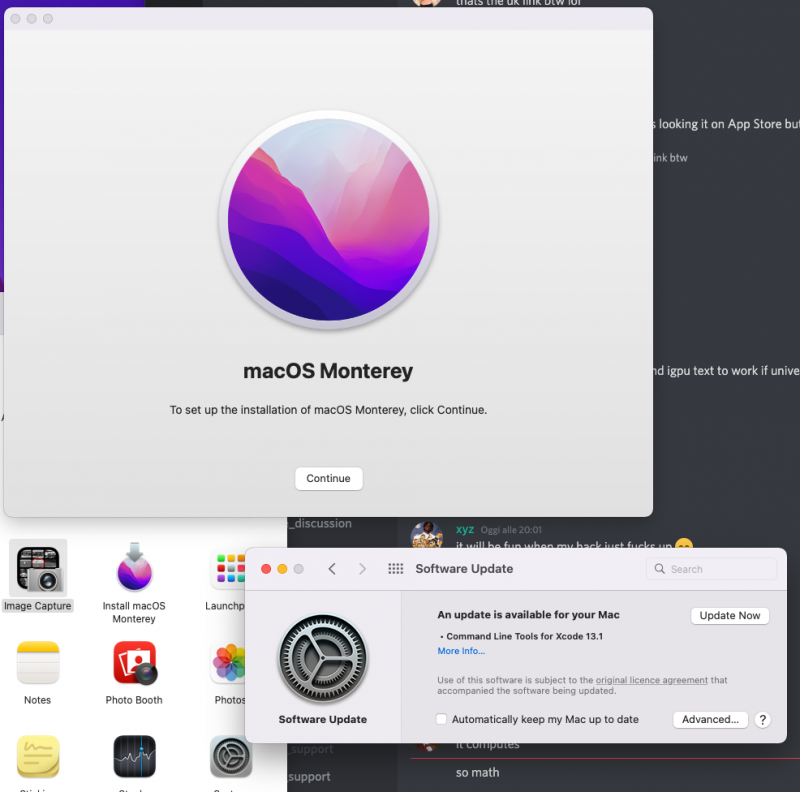Enable Automatically keep my Mac up to date
The width and height of the screenshot is (800, 792).
coord(441,719)
